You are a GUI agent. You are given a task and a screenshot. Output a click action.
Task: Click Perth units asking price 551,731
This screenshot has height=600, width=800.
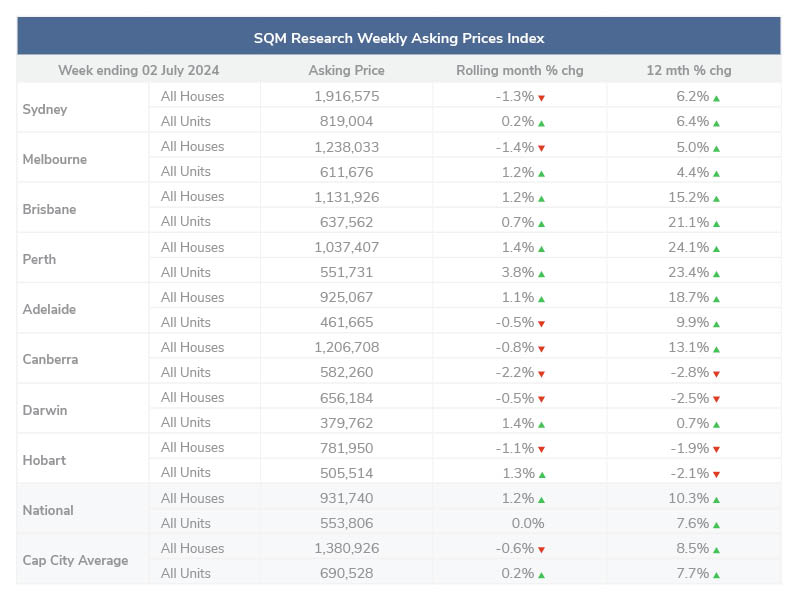(x=346, y=272)
